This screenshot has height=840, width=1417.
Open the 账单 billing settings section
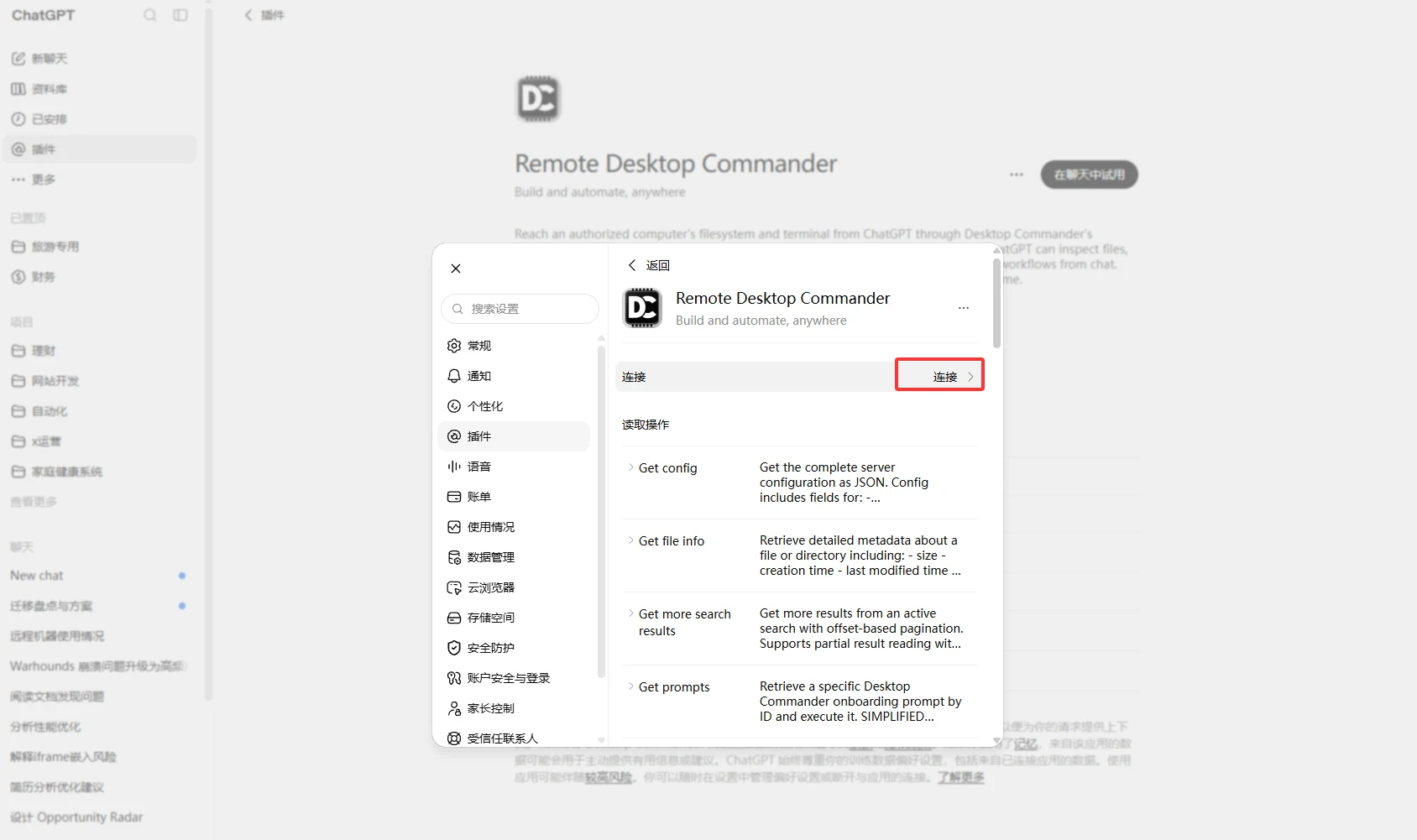(514, 497)
